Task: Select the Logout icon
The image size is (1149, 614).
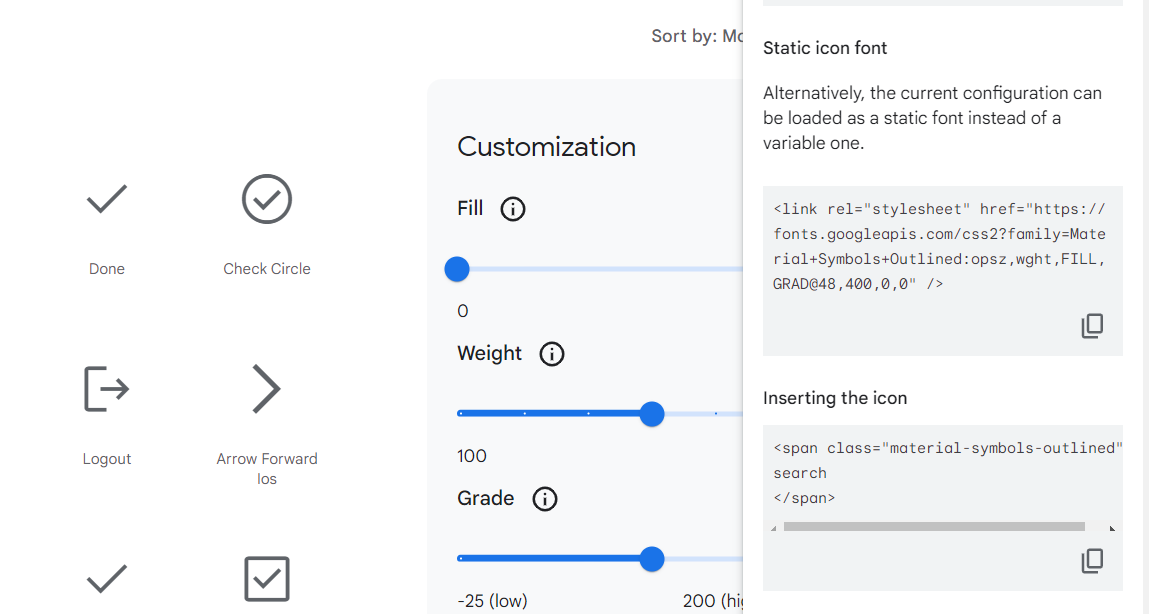Action: [x=106, y=389]
